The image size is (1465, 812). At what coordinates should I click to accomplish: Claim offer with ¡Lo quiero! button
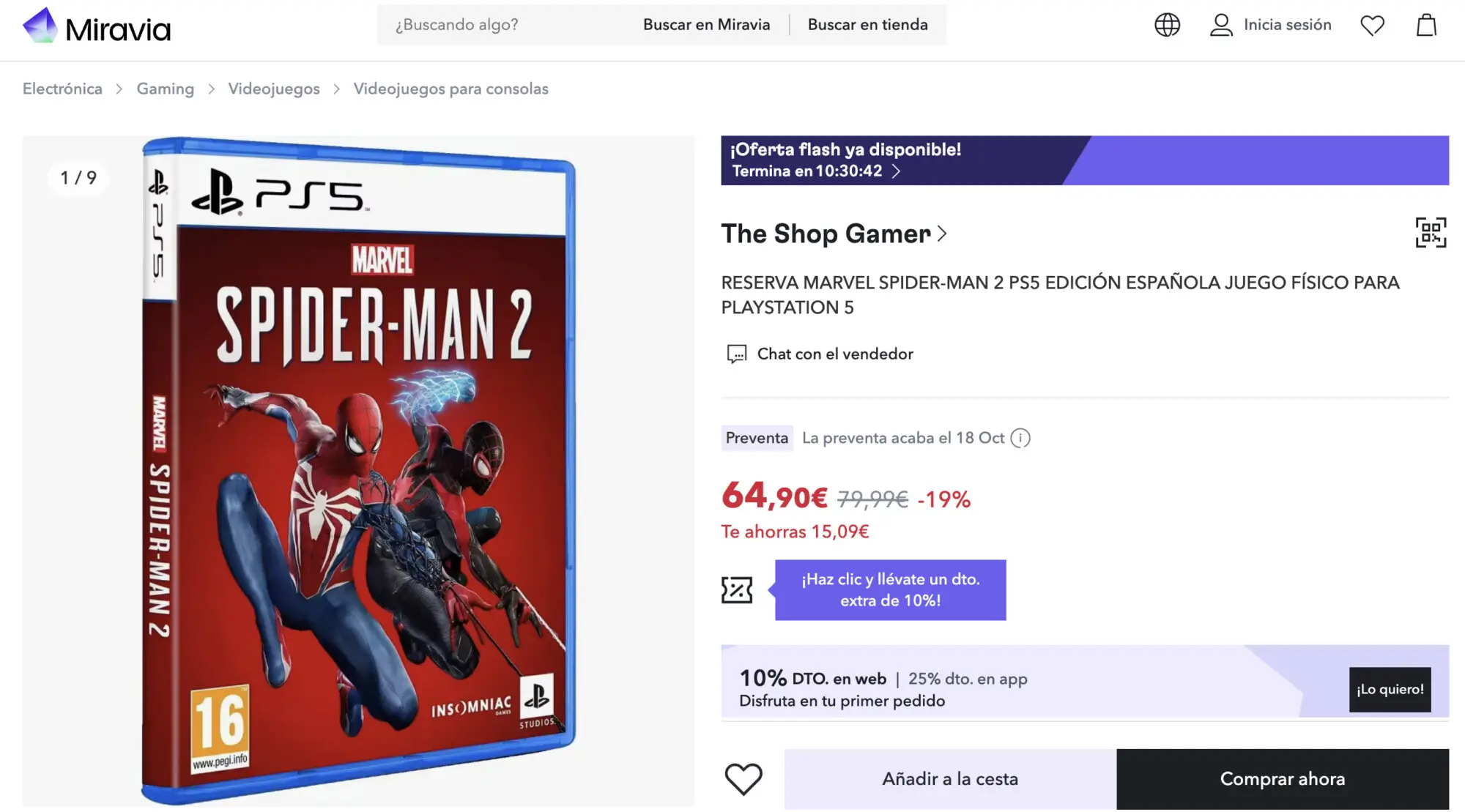pos(1390,690)
